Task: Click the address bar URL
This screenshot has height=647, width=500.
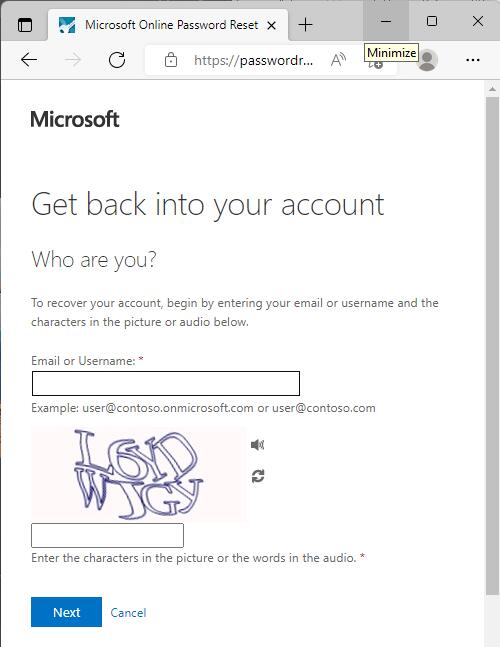Action: [x=253, y=61]
